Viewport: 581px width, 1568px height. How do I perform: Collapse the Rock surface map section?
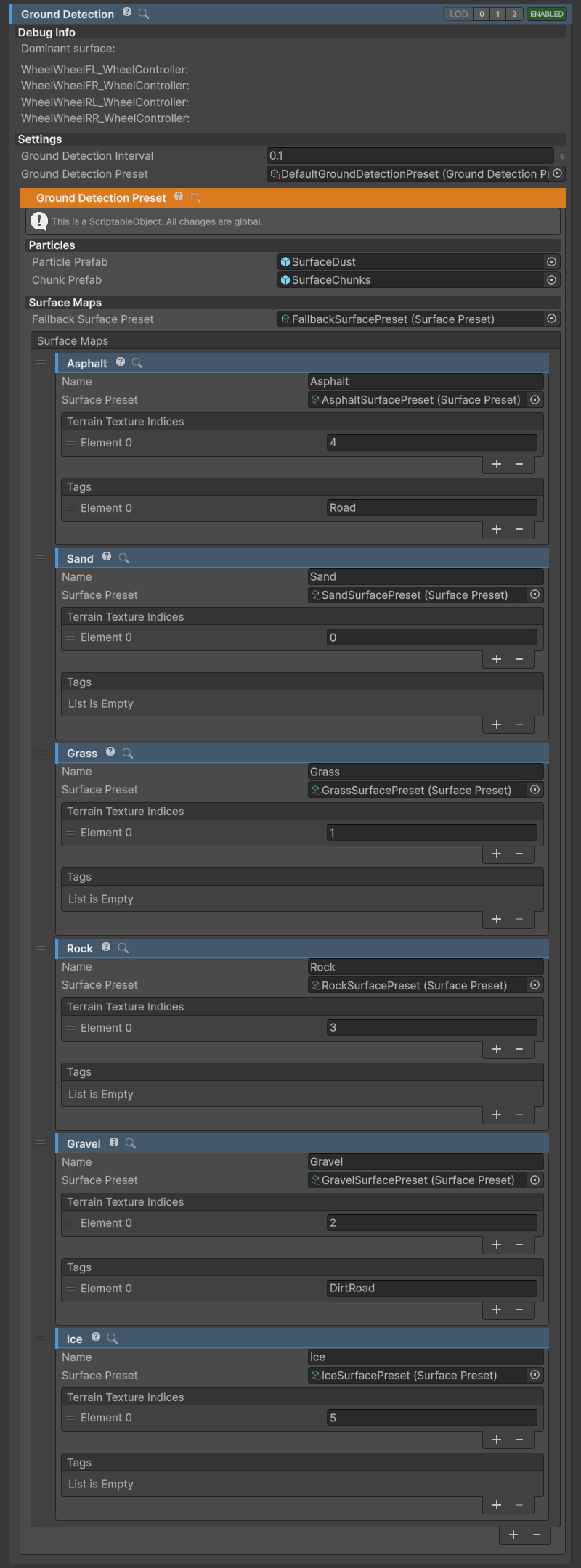pos(302,949)
